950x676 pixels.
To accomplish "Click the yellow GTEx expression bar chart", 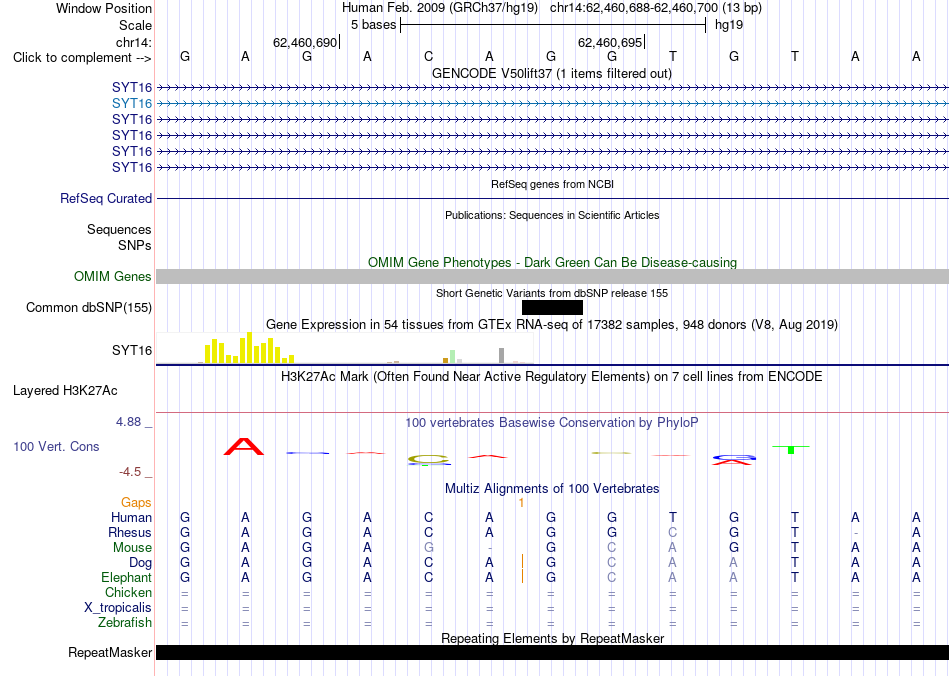I will [x=250, y=348].
